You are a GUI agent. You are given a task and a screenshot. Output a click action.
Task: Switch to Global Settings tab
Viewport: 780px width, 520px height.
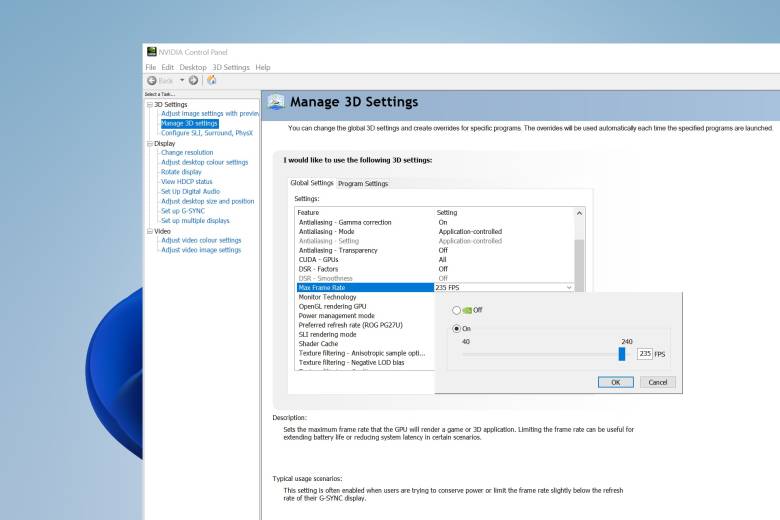pyautogui.click(x=312, y=183)
